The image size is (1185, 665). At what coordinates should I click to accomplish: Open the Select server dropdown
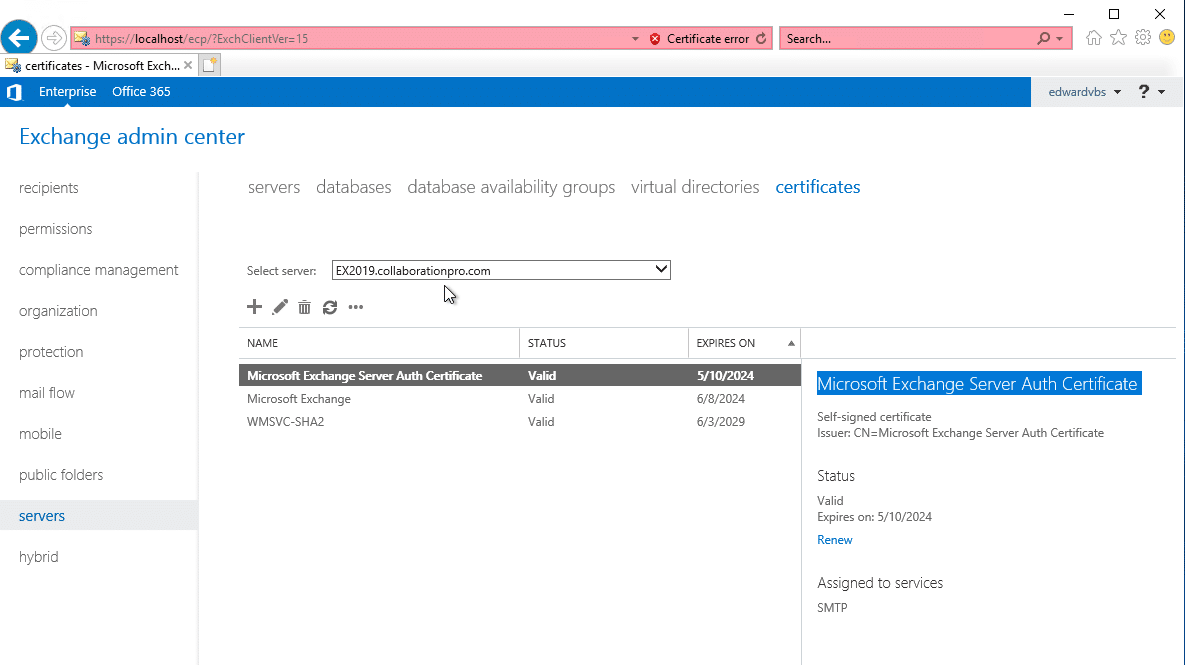click(x=659, y=269)
